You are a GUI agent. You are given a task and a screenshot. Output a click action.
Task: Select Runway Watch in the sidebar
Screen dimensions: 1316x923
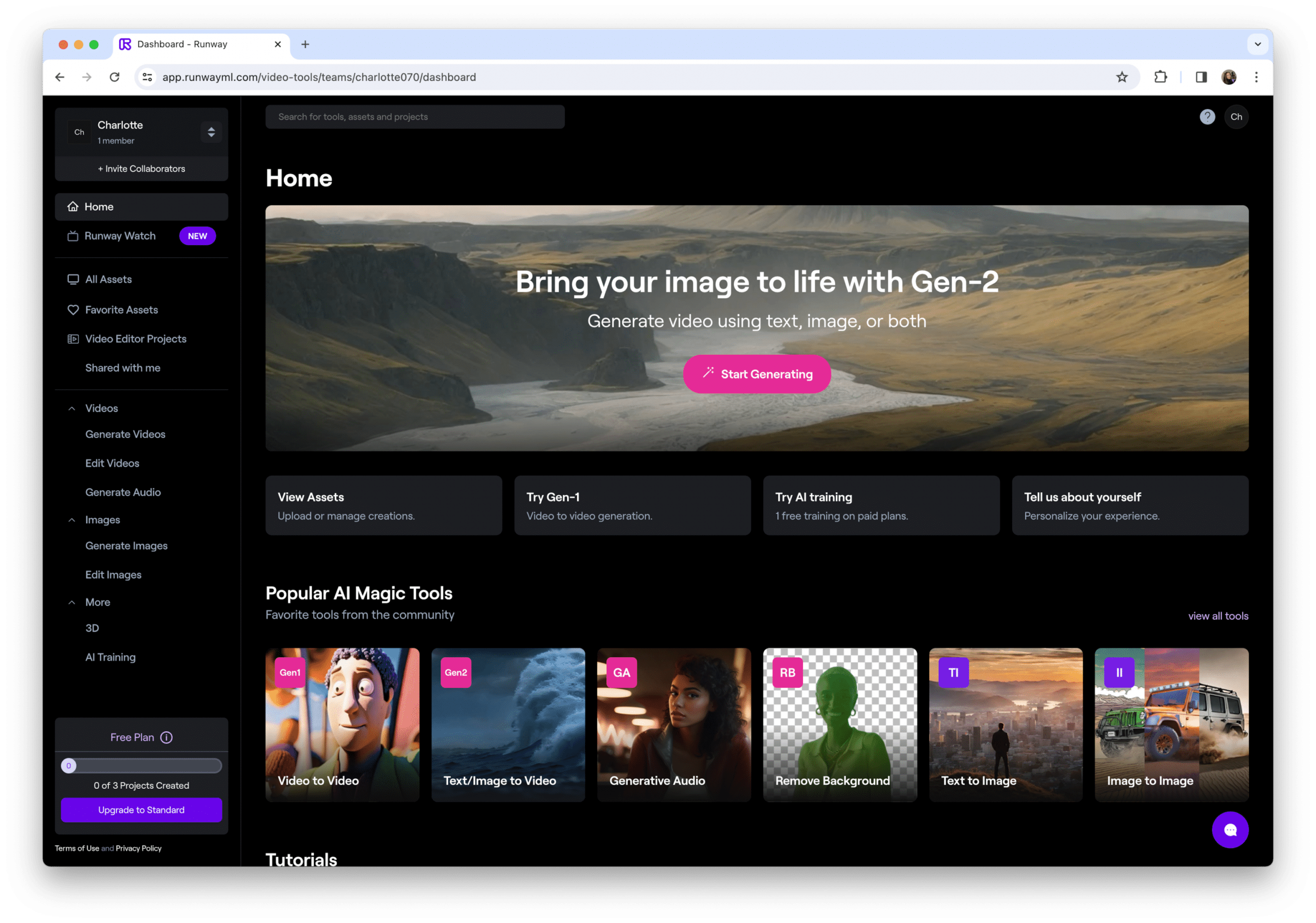(x=120, y=236)
